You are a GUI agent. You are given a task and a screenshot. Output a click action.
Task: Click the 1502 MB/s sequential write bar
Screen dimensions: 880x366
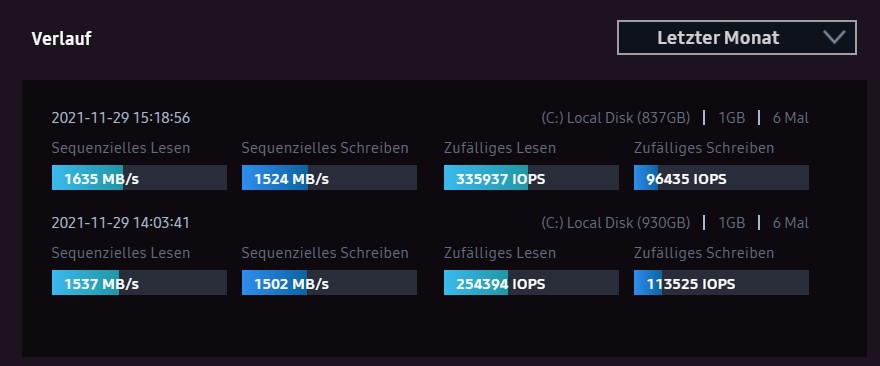point(329,282)
